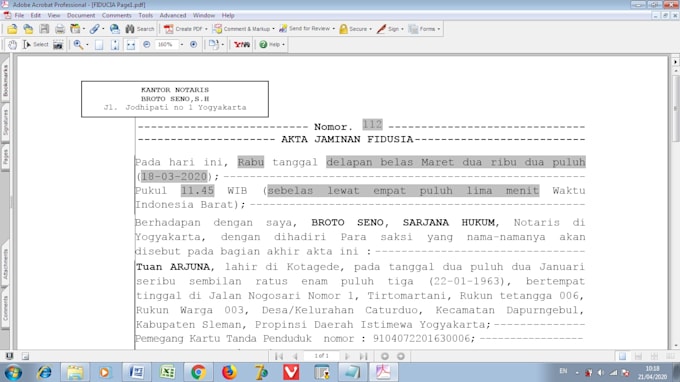The image size is (680, 382).
Task: Click the highlighted number '112'
Action: 373,125
